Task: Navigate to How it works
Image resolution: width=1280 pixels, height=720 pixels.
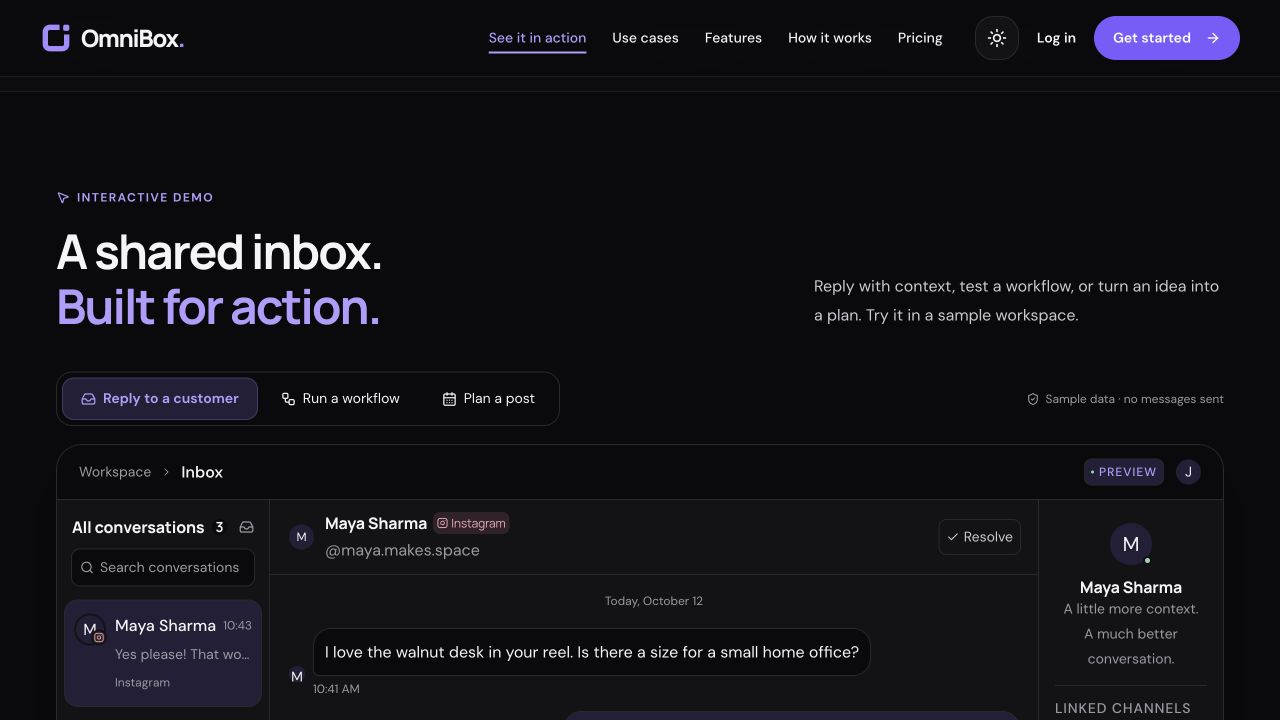Action: pos(830,38)
